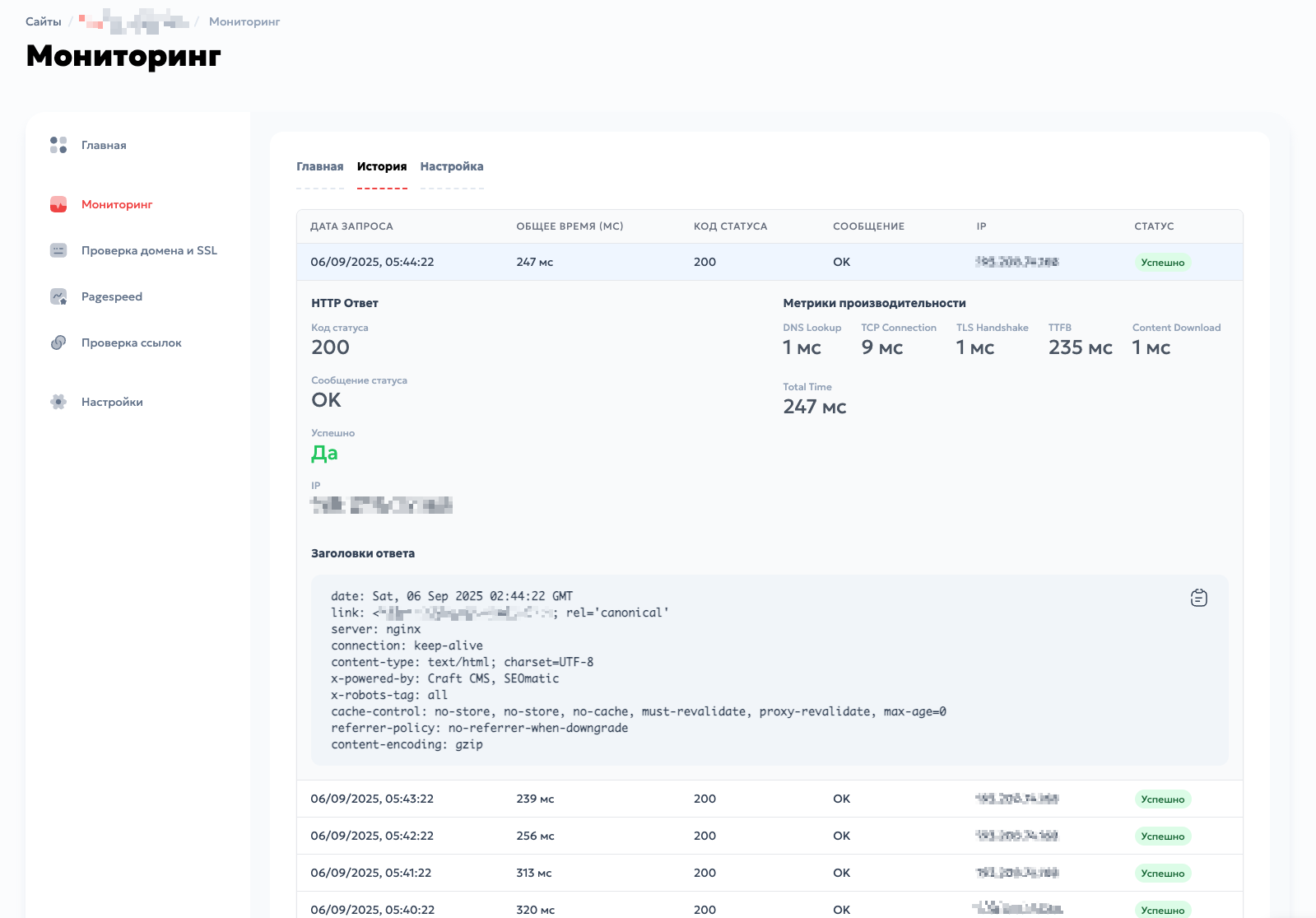This screenshot has height=918, width=1316.
Task: Click the green Да success value
Action: 324,453
